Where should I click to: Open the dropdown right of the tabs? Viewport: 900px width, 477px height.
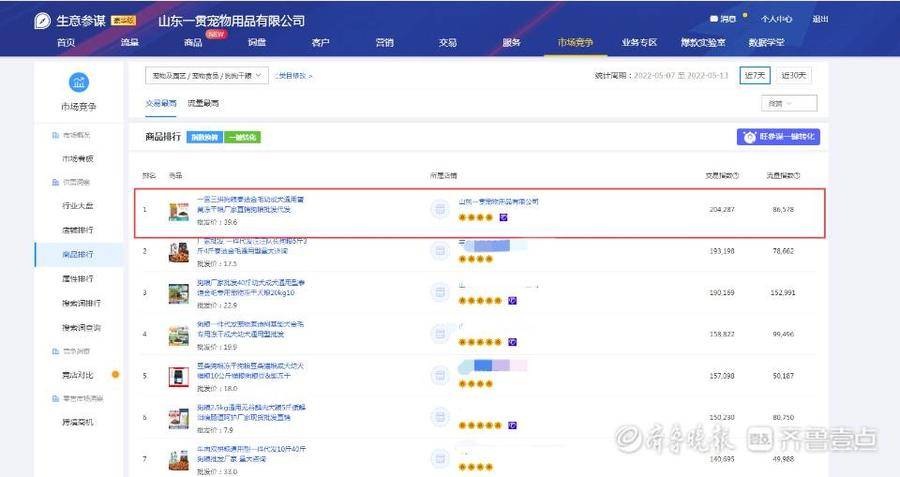pyautogui.click(x=789, y=104)
